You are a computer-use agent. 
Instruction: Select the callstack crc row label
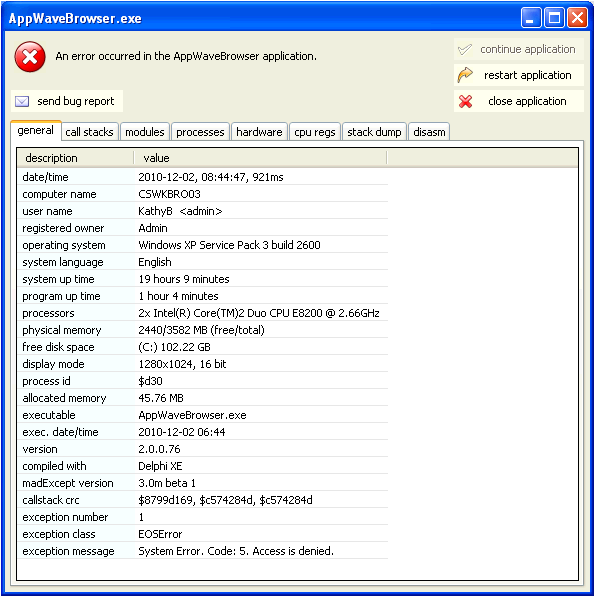[x=50, y=500]
